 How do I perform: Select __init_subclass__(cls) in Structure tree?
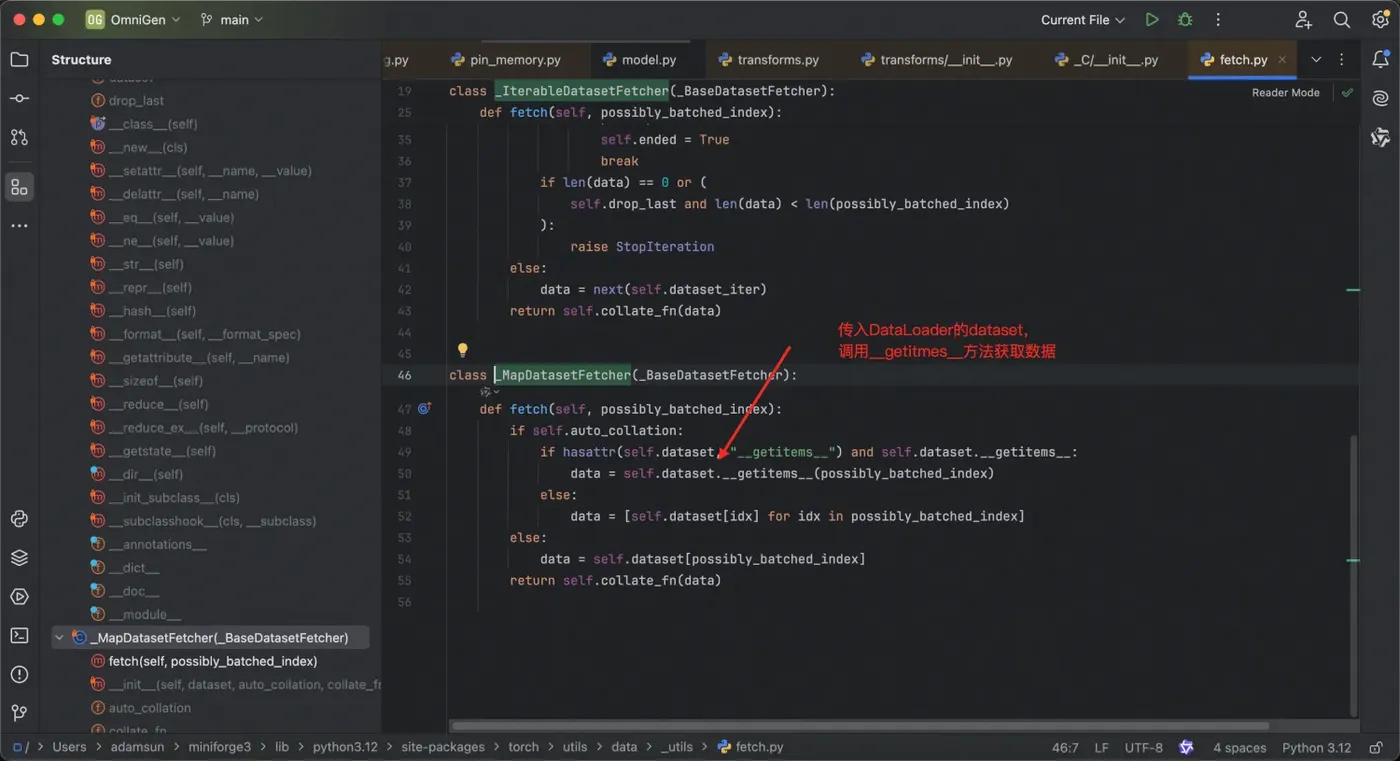pyautogui.click(x=174, y=498)
